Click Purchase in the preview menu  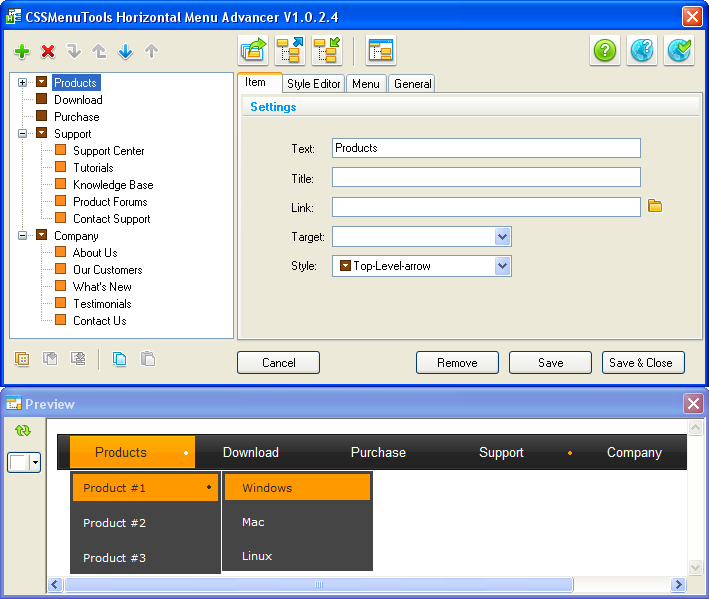tap(378, 452)
